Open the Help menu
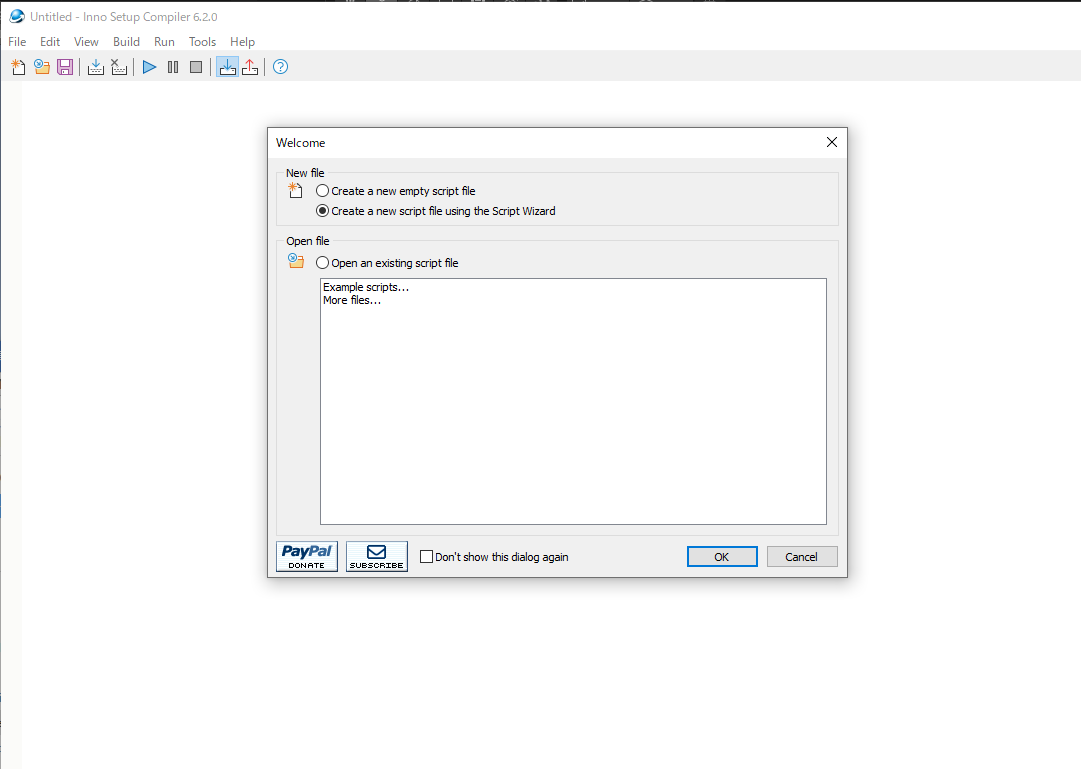The image size is (1081, 769). (242, 41)
